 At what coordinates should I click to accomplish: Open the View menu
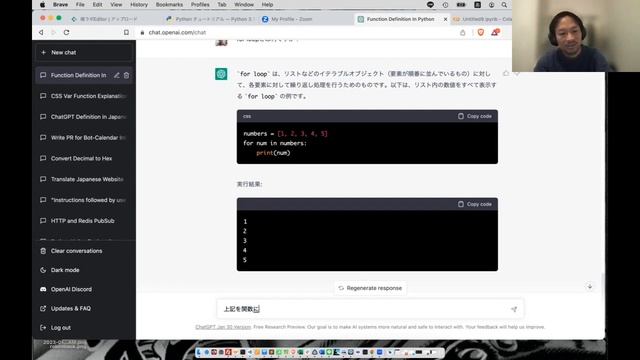coord(116,5)
